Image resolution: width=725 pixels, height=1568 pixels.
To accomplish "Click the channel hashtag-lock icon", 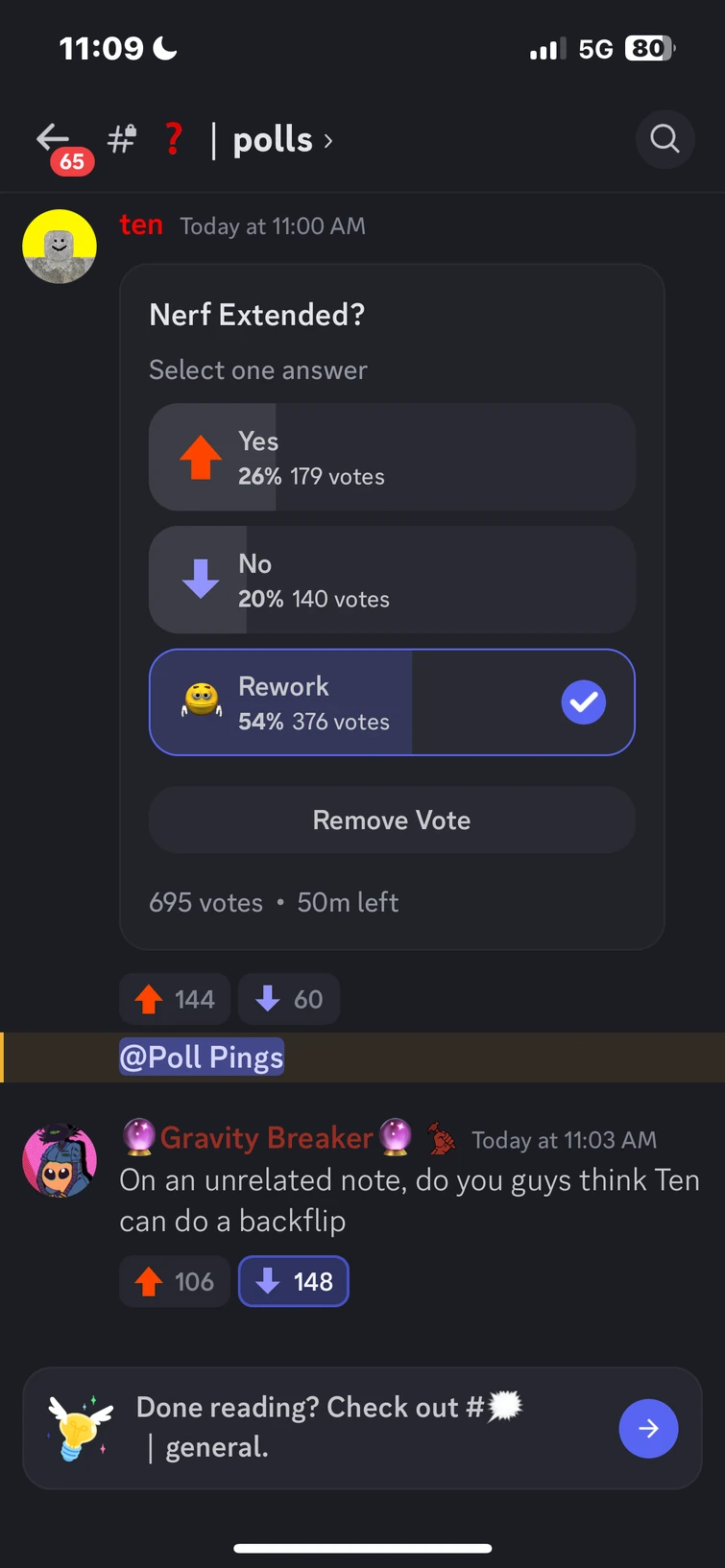I will pyautogui.click(x=121, y=139).
